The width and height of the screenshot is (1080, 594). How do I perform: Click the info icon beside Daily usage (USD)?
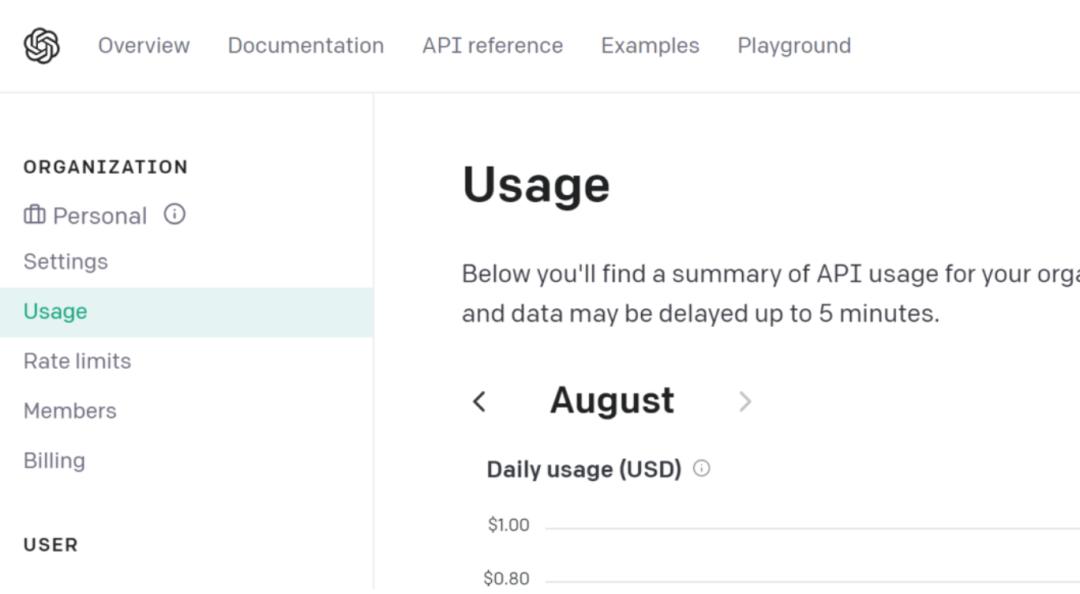702,468
